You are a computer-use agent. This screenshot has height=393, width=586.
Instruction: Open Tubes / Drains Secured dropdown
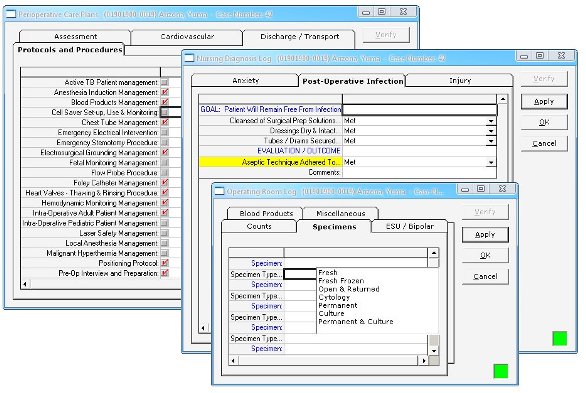click(x=491, y=141)
